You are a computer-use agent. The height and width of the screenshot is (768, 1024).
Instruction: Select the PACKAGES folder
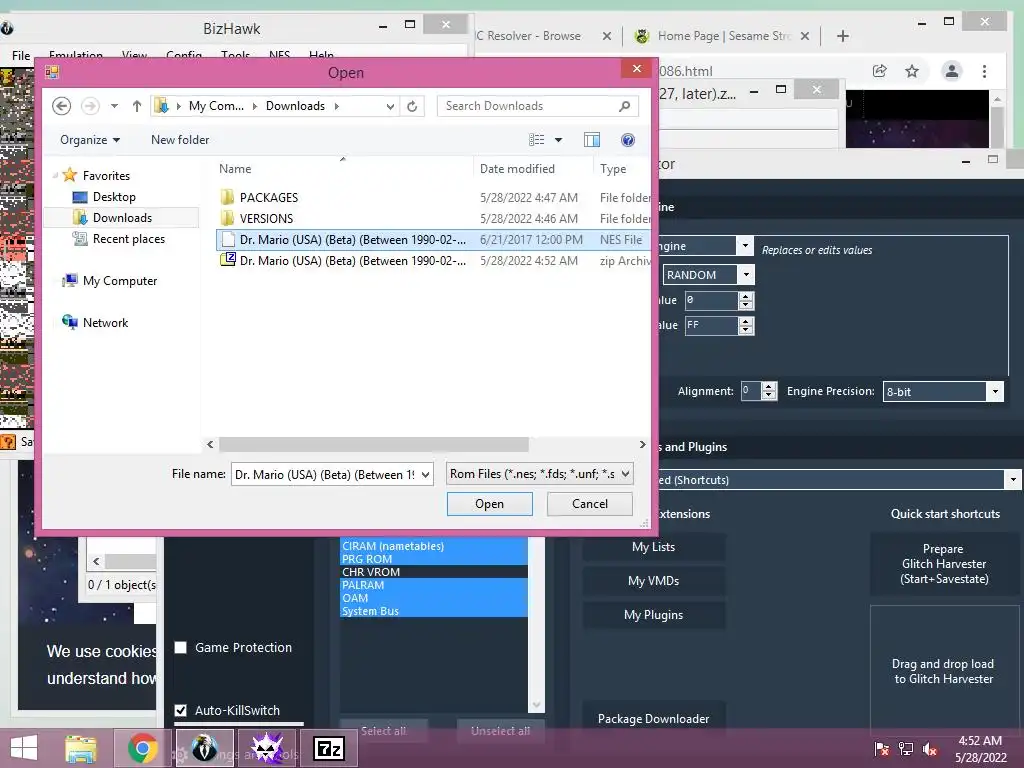tap(268, 197)
